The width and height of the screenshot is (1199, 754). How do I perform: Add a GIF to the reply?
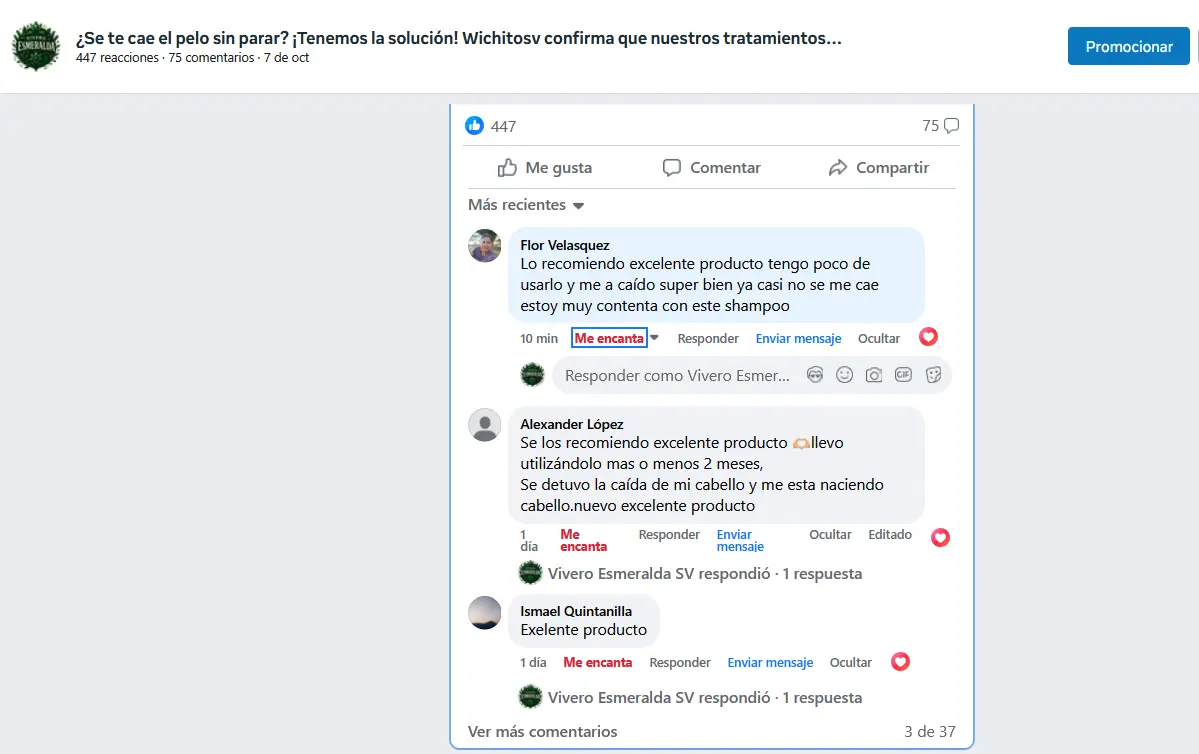coord(904,375)
